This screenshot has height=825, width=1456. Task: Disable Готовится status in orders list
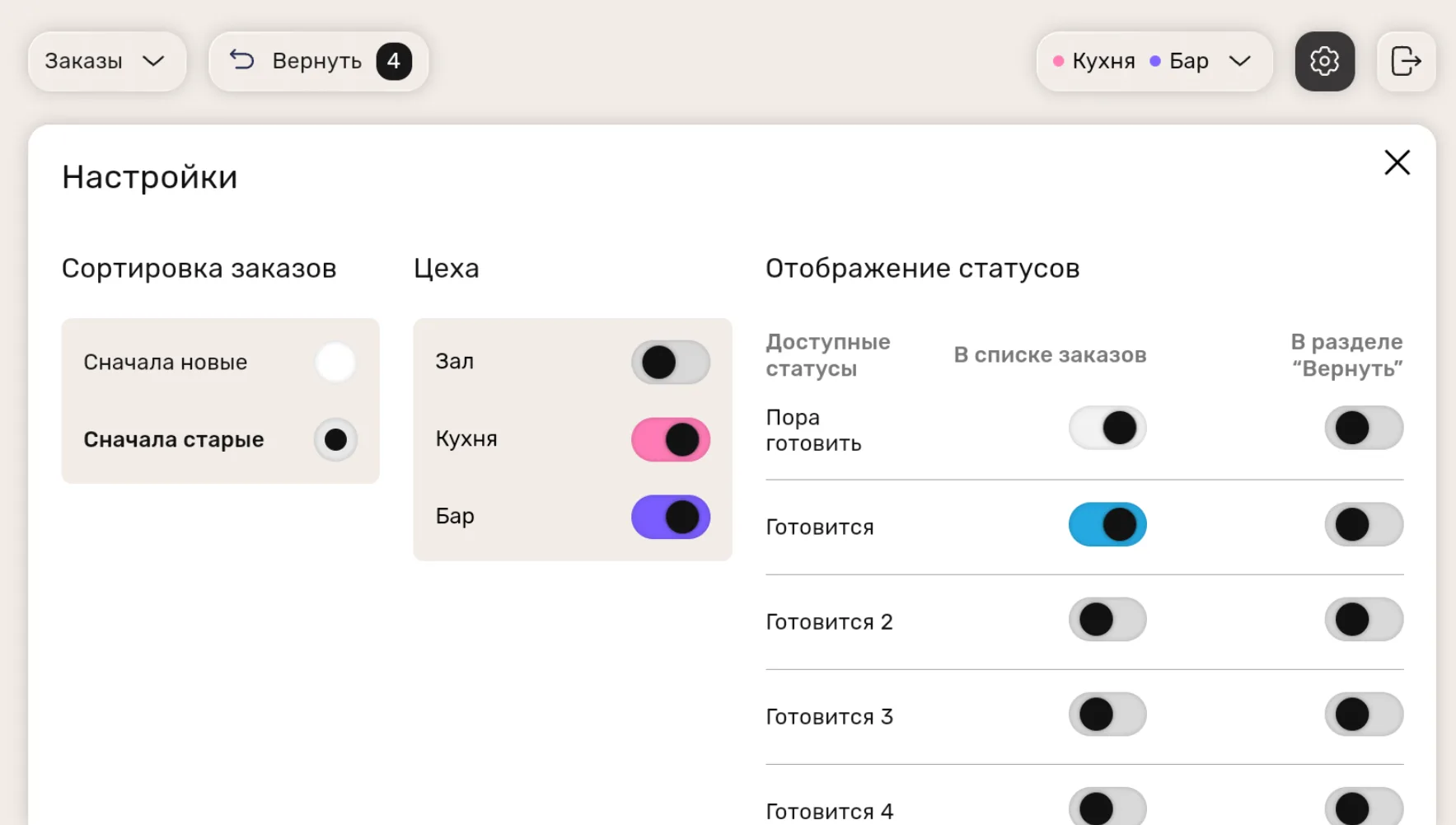[x=1107, y=524]
